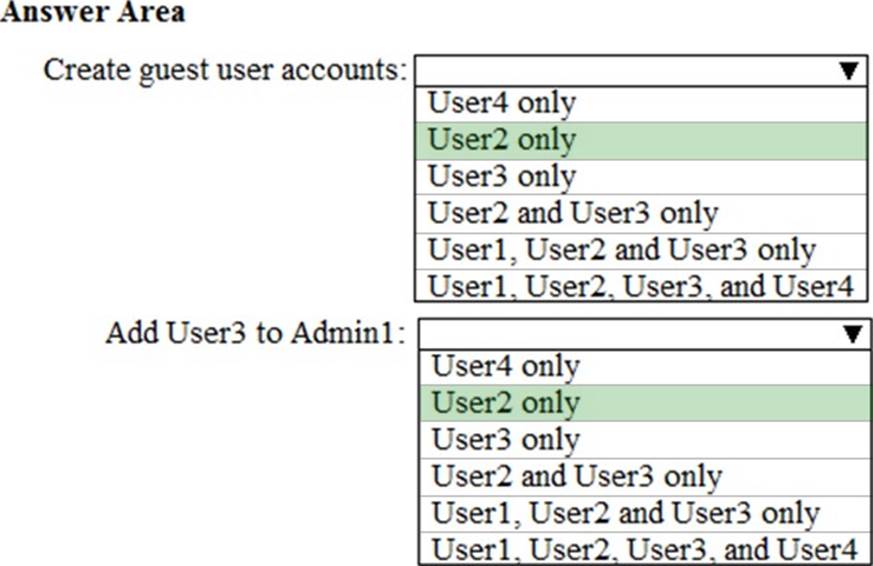Choose 'User2 only' under Add User3 to Admin1
The height and width of the screenshot is (566, 873).
click(506, 403)
